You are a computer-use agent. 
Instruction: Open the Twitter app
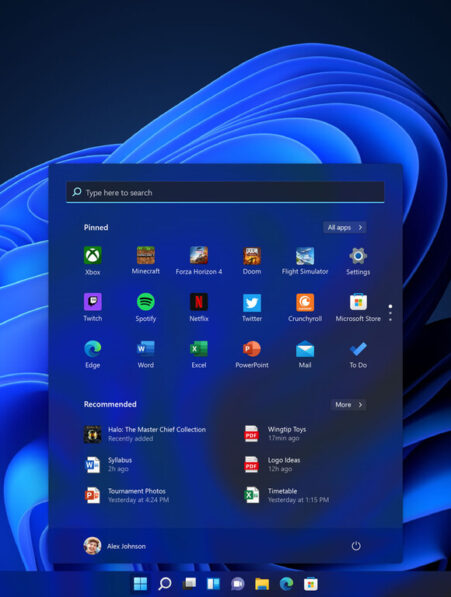click(x=252, y=307)
